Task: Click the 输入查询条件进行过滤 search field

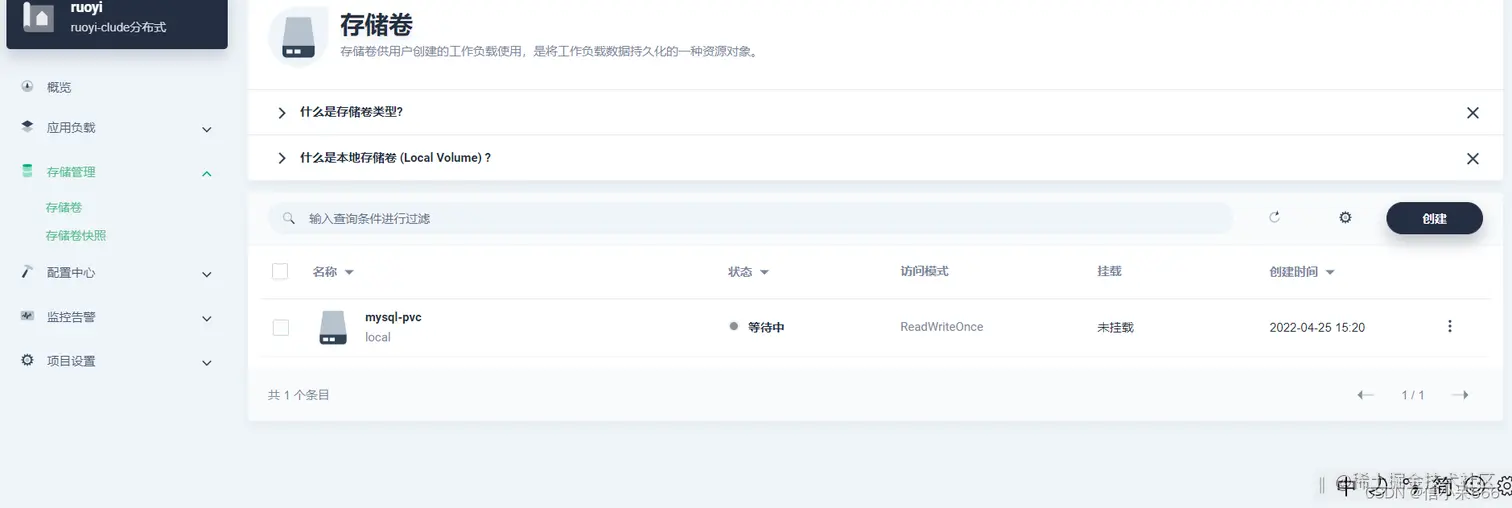Action: (750, 218)
